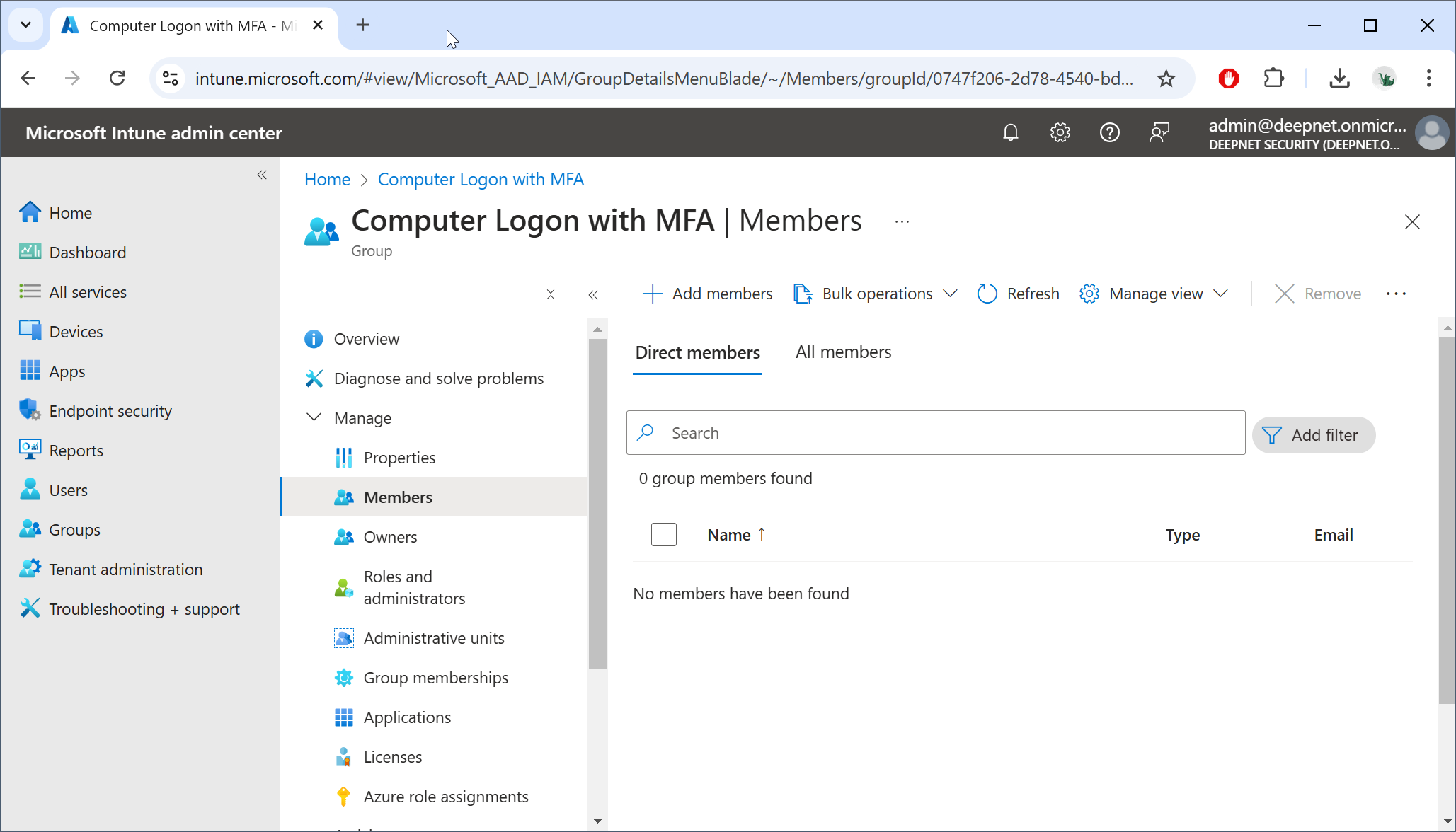Open the feedback icon in header
Viewport: 1456px width, 832px height.
pos(1159,132)
